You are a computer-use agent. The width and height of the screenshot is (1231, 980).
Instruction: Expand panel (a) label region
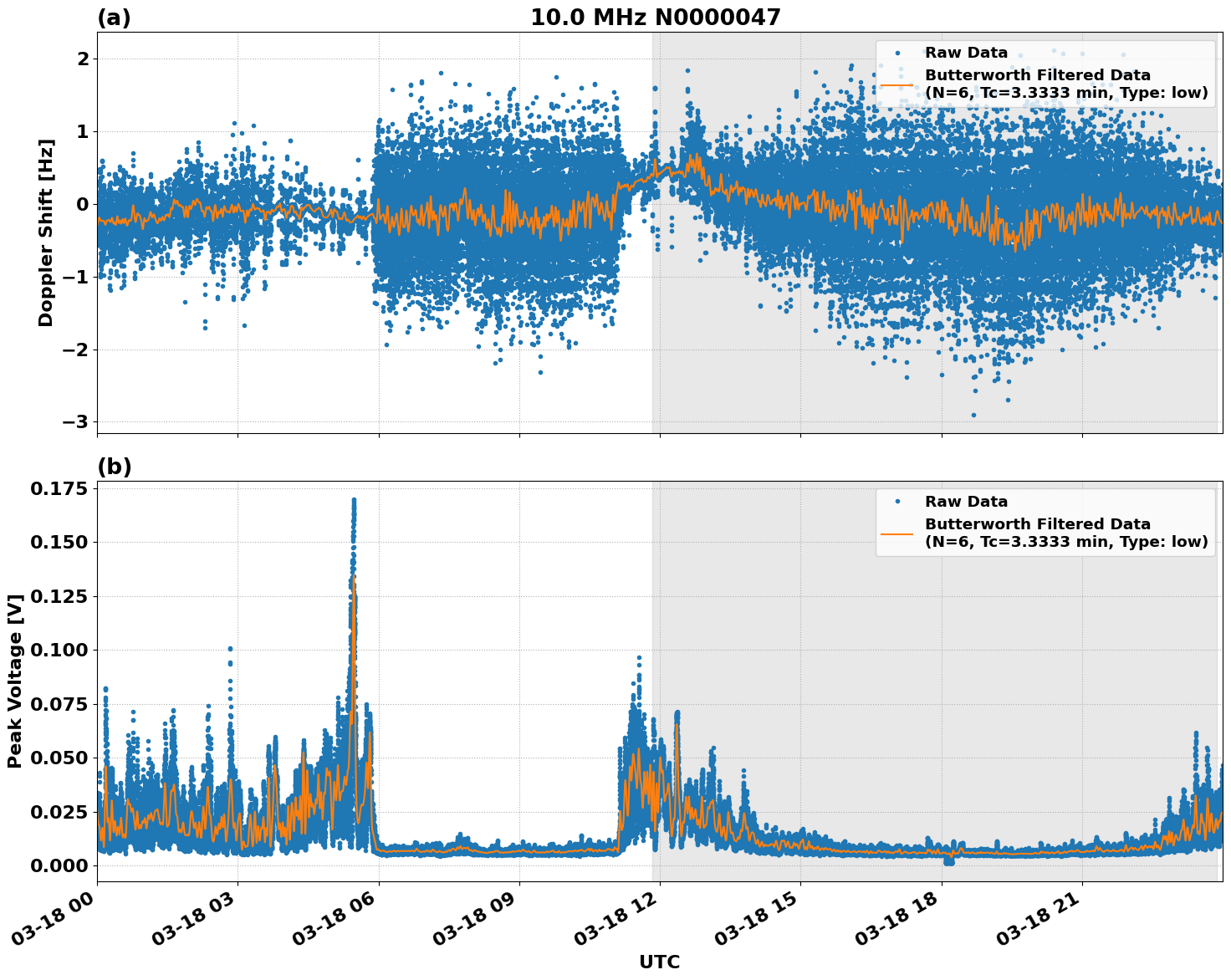point(115,17)
